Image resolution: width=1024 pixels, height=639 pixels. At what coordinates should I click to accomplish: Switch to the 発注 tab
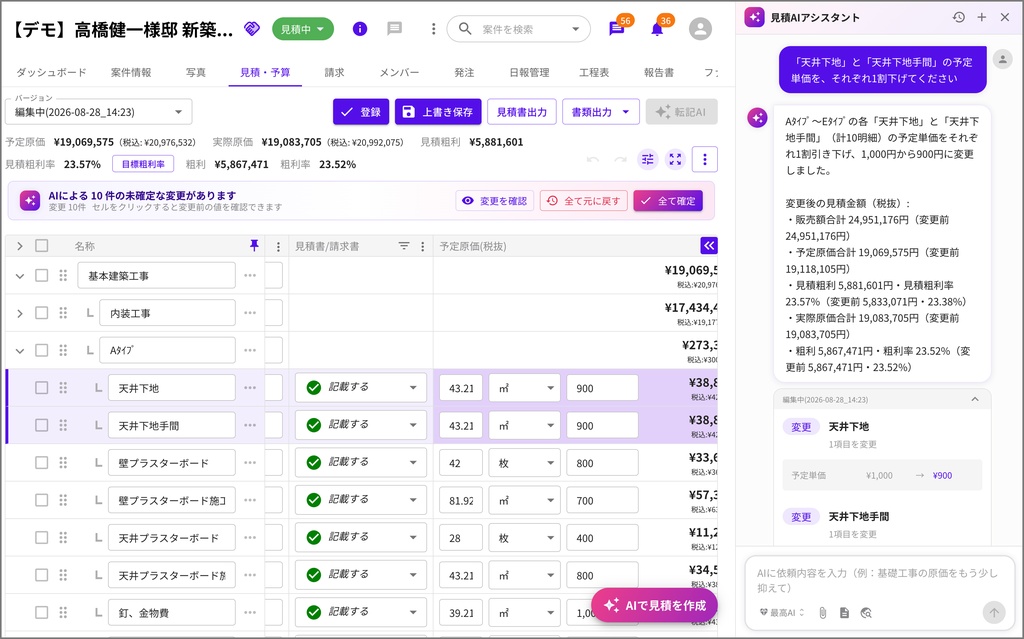tap(464, 73)
